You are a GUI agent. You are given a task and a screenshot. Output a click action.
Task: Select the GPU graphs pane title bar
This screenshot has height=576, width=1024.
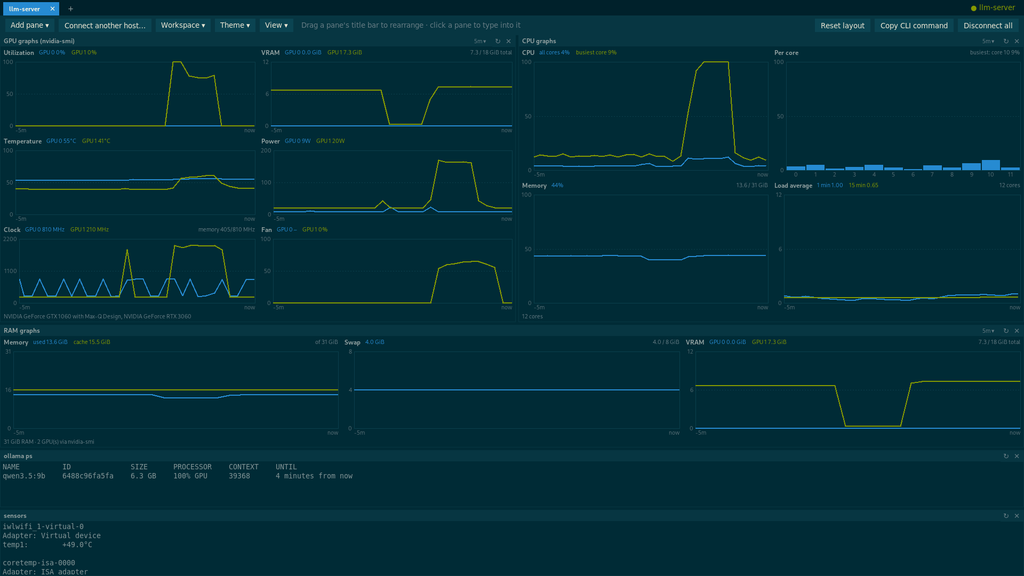point(257,41)
